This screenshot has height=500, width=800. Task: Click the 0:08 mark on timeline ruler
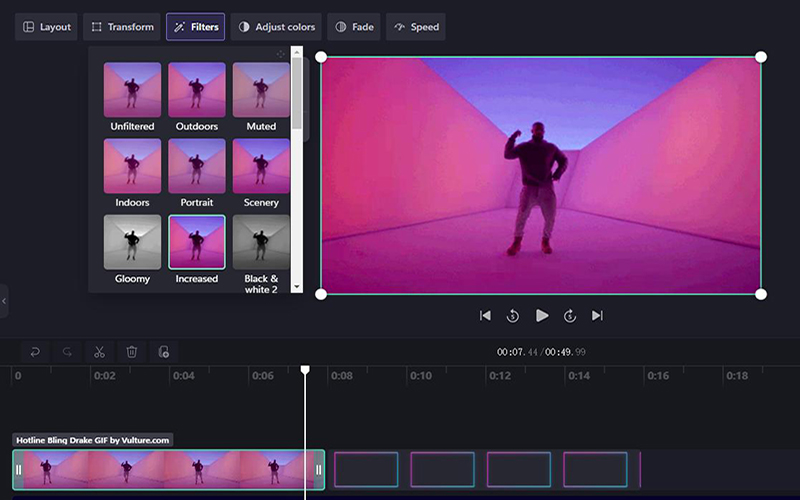[342, 376]
